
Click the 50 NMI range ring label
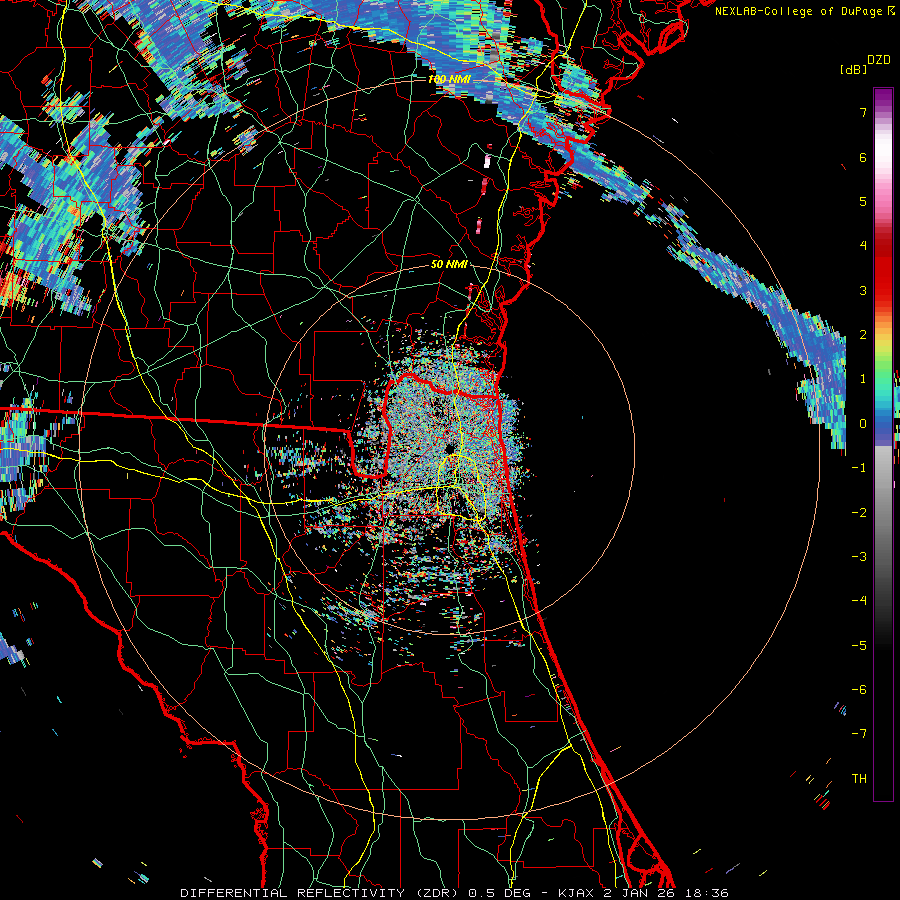449,265
